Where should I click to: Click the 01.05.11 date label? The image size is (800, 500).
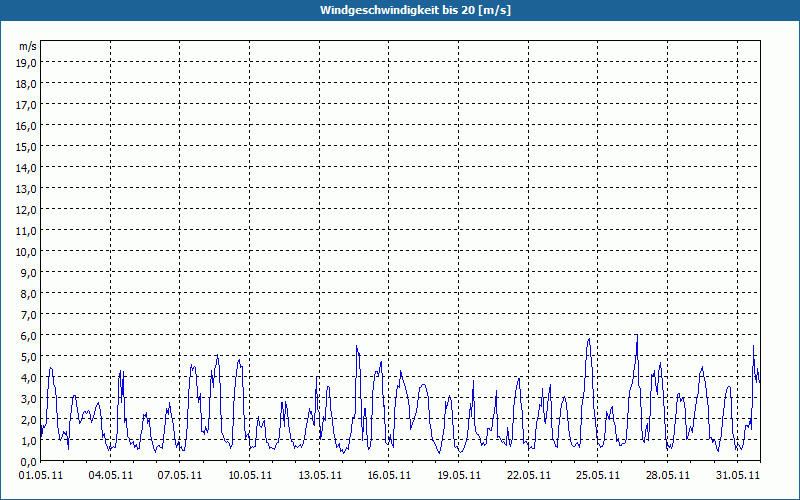[41, 475]
